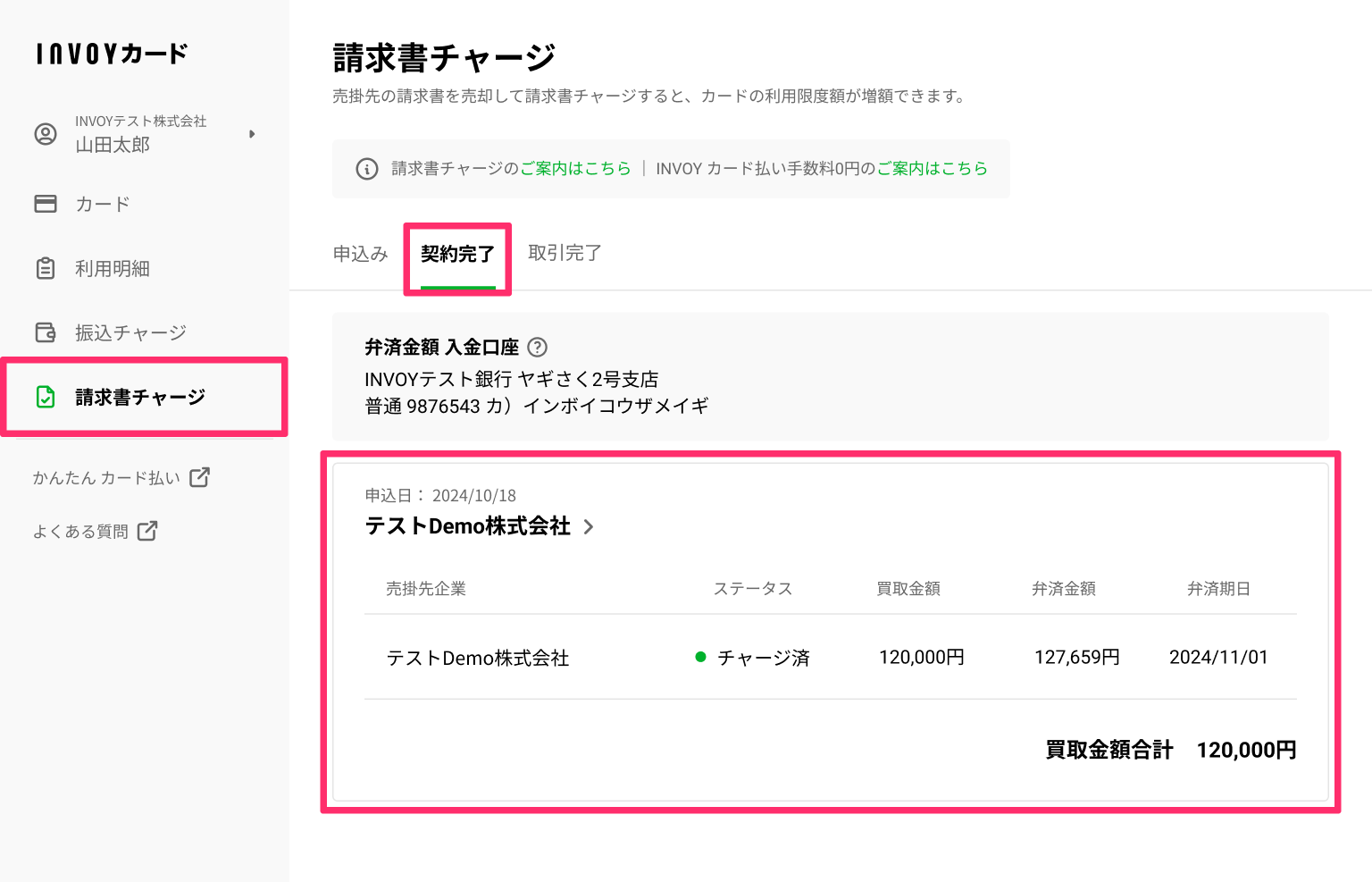Click the テストDemo株式会社 table row name
The width and height of the screenshot is (1372, 882).
coord(478,658)
